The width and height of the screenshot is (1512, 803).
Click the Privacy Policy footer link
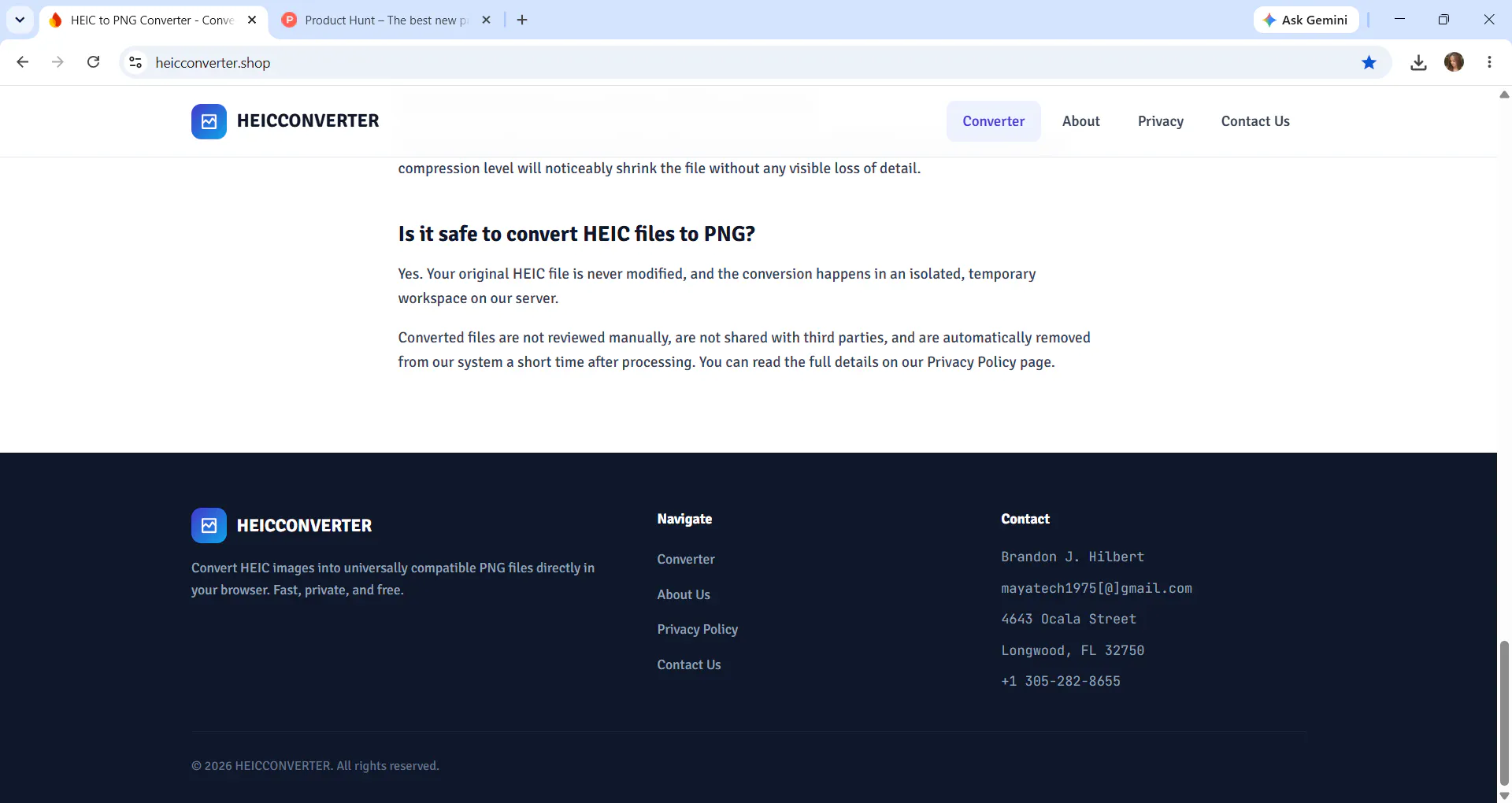coord(697,629)
